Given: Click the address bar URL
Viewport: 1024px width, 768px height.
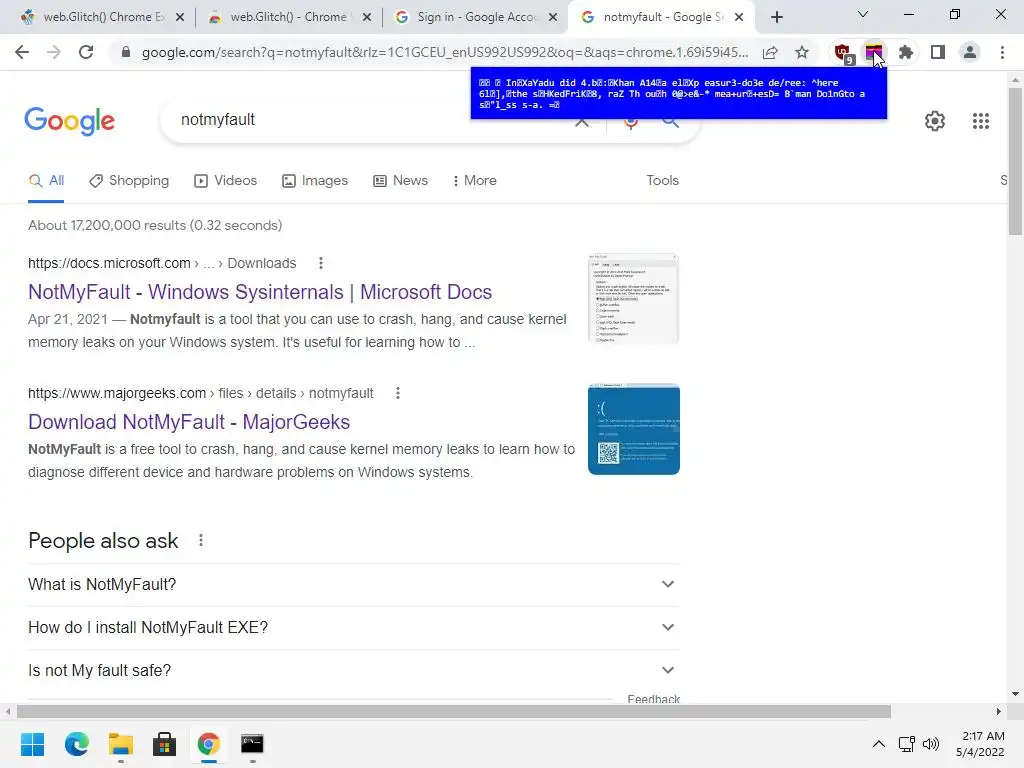Looking at the screenshot, I should coord(445,52).
